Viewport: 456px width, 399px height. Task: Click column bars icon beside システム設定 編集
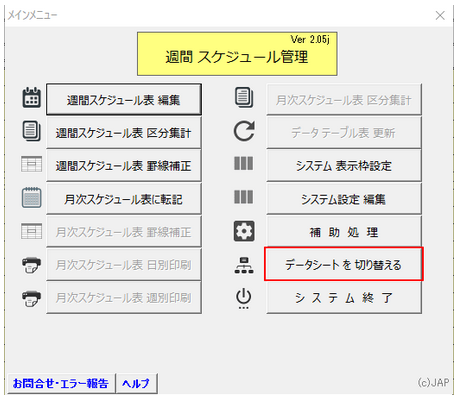tap(244, 197)
